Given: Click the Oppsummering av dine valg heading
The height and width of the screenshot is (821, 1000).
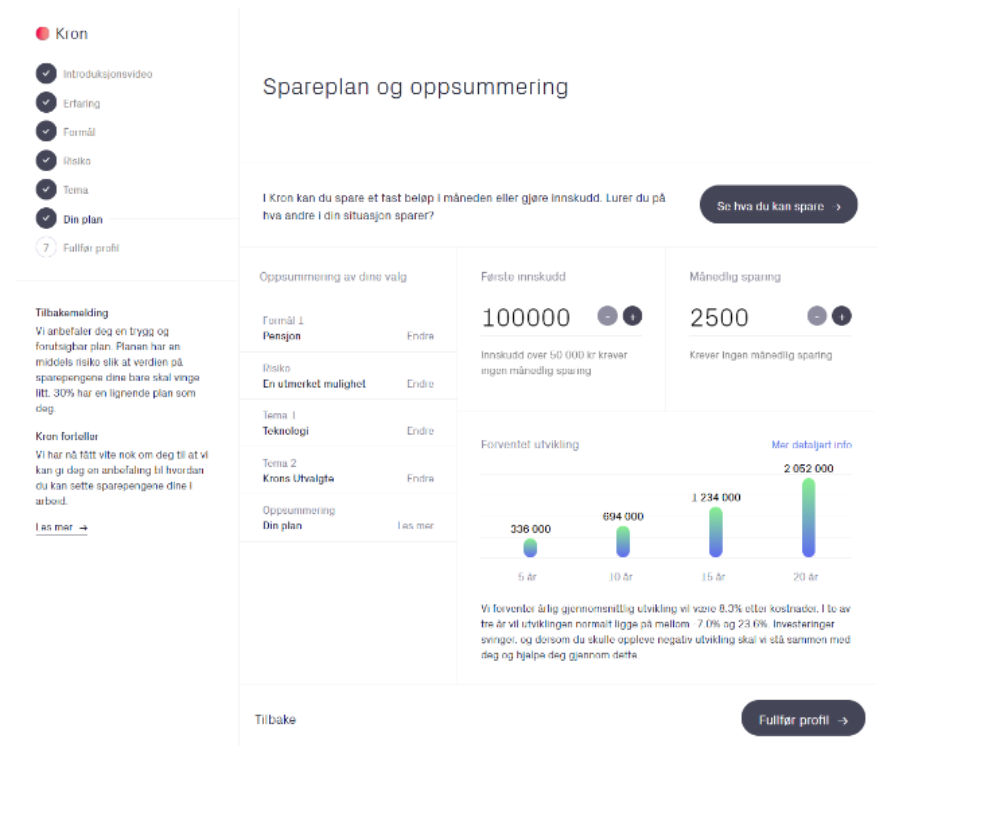Looking at the screenshot, I should (333, 277).
